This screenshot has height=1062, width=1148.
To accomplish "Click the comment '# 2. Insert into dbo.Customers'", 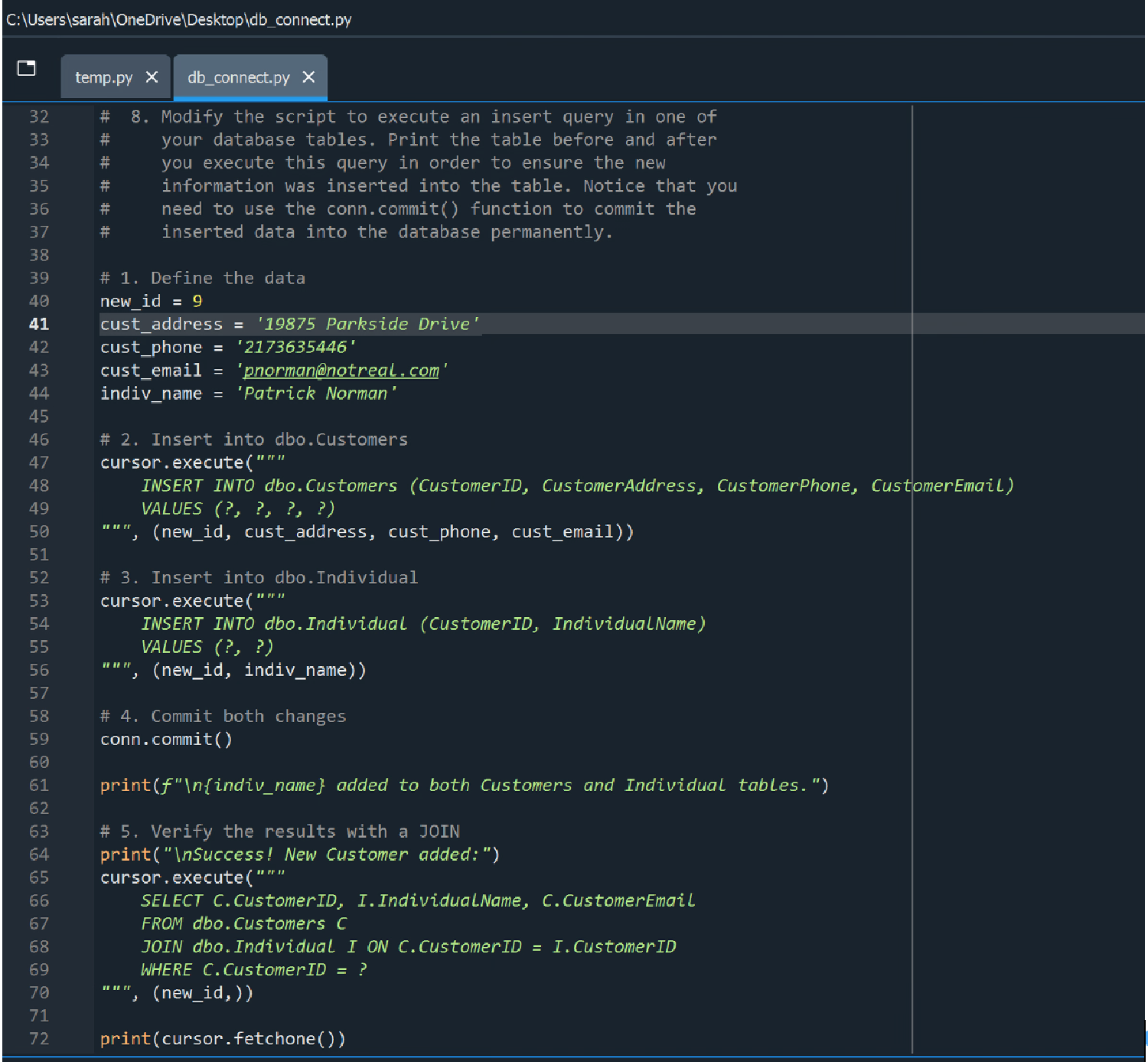I will tap(254, 440).
